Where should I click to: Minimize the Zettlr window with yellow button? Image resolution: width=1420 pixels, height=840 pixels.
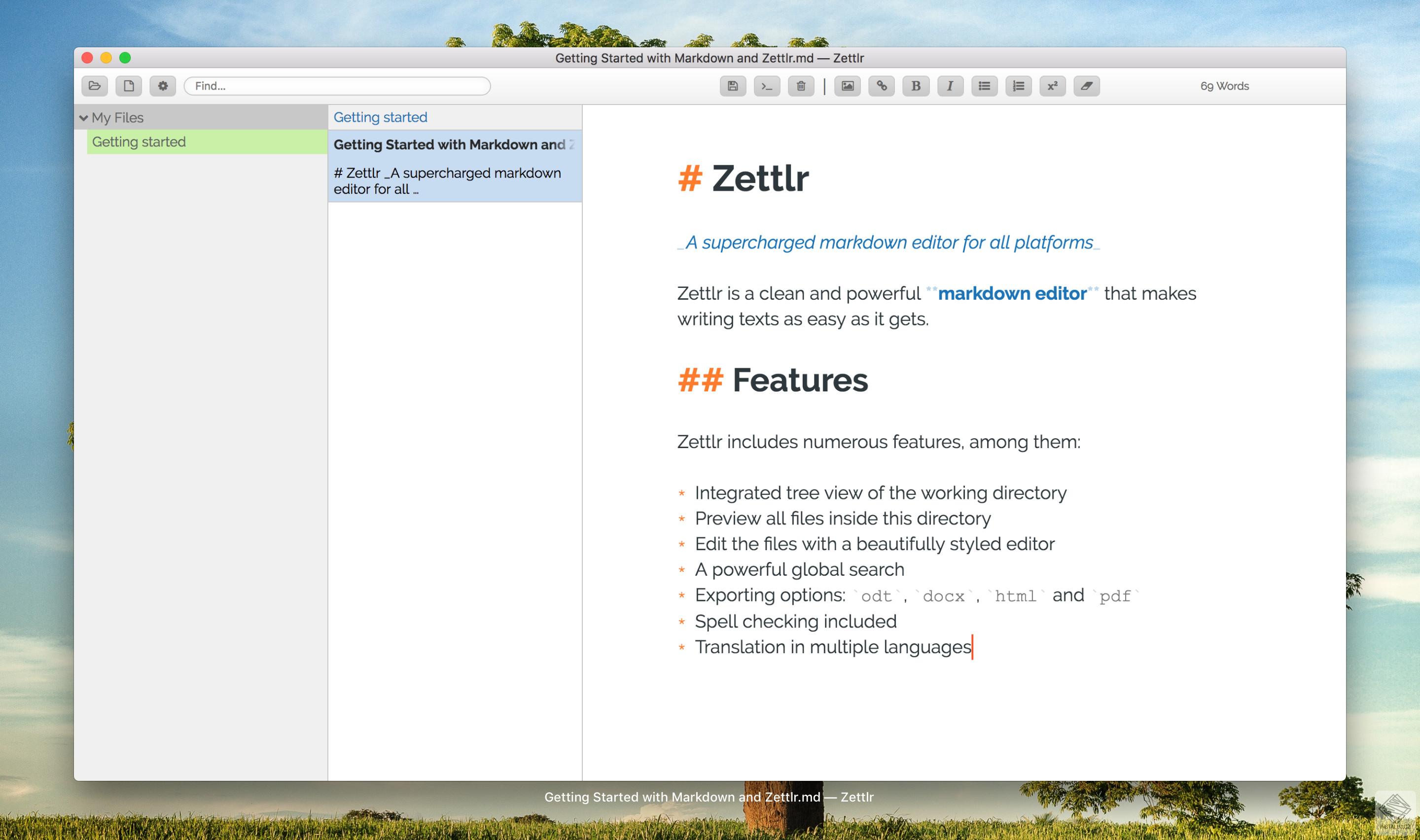coord(106,58)
